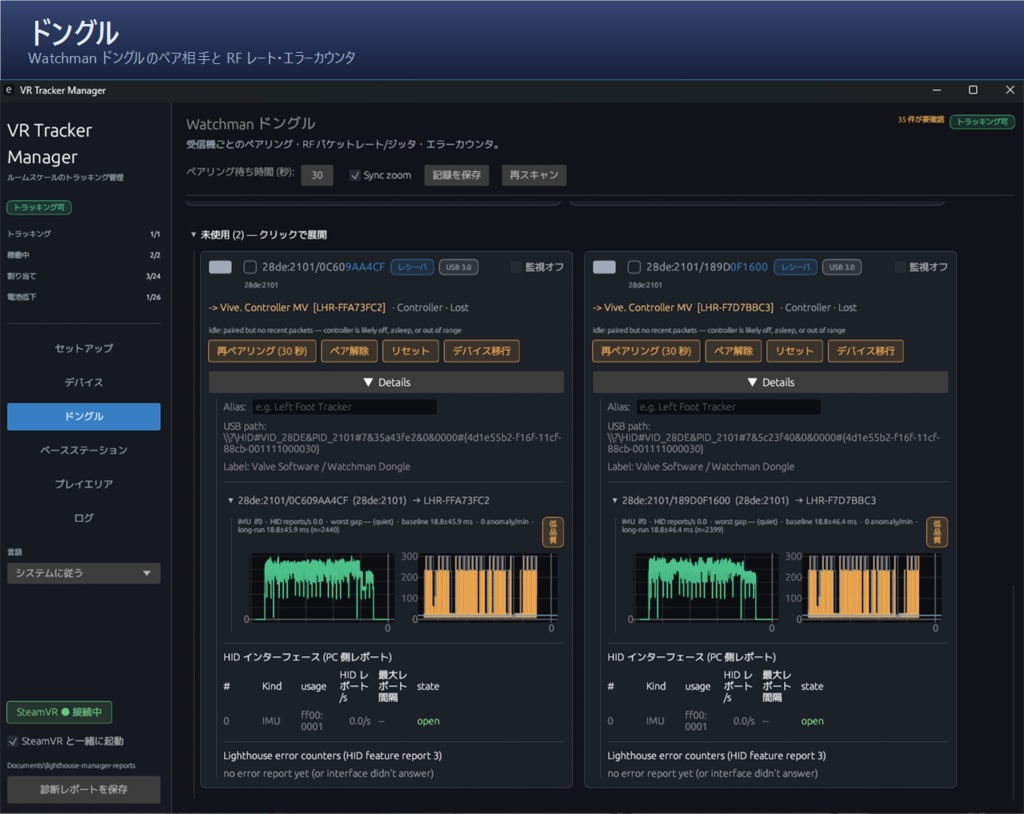Click リセット on the LHR-F7D7BBC3 dongle
The height and width of the screenshot is (814, 1024).
794,351
